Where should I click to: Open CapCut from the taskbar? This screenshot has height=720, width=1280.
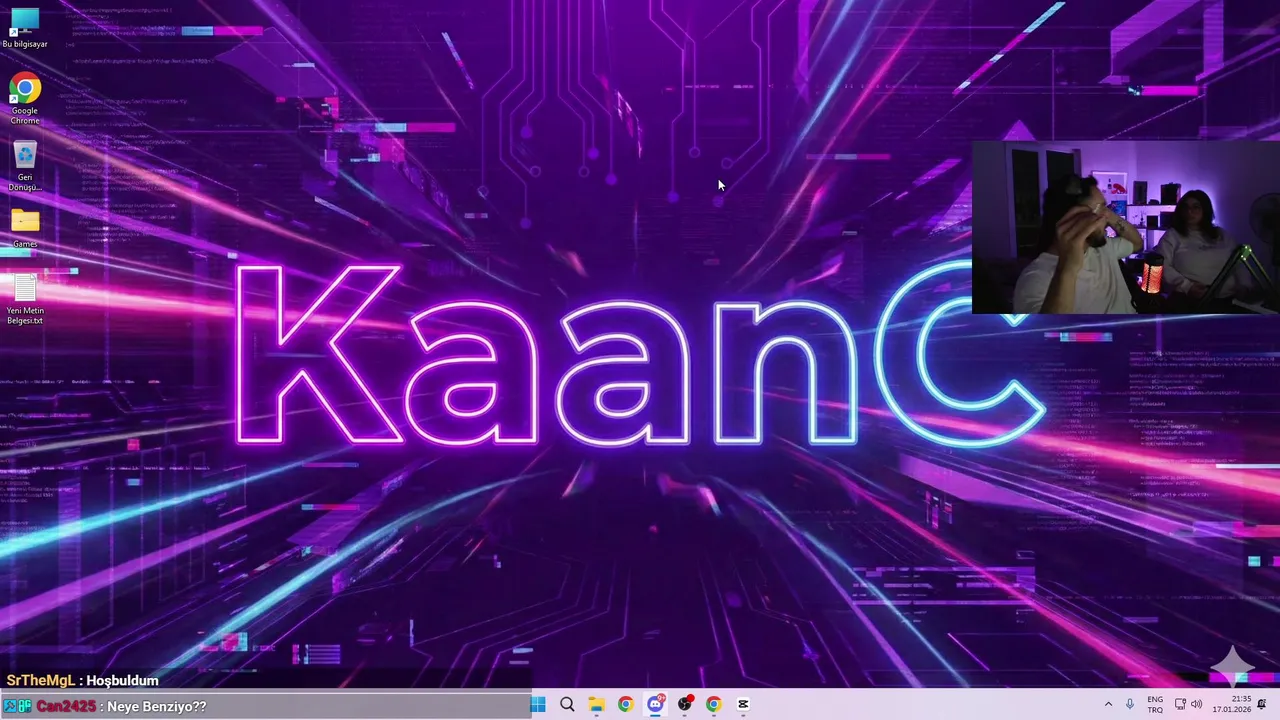(743, 704)
